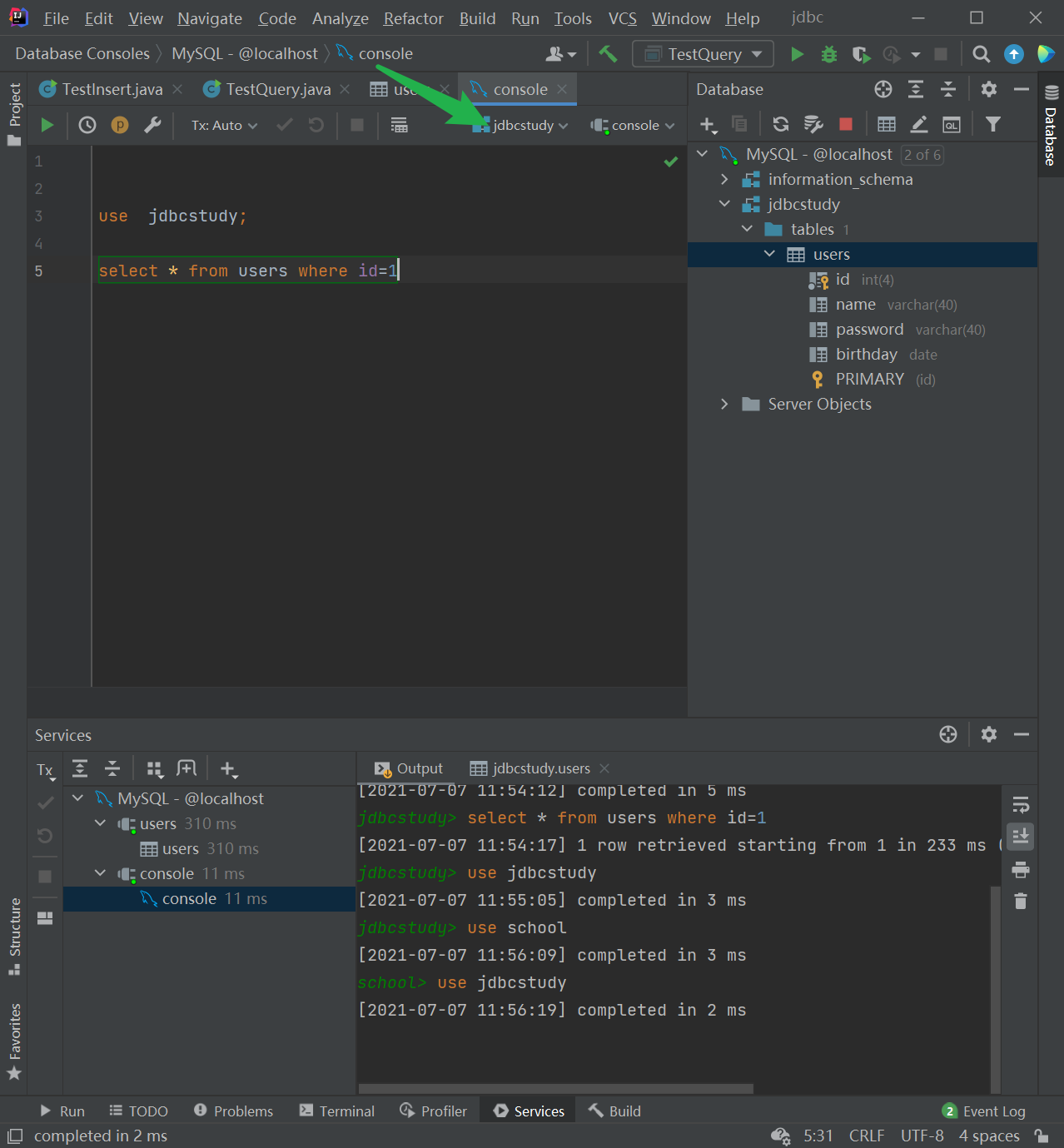Start debugging with the green bug icon

click(x=829, y=54)
